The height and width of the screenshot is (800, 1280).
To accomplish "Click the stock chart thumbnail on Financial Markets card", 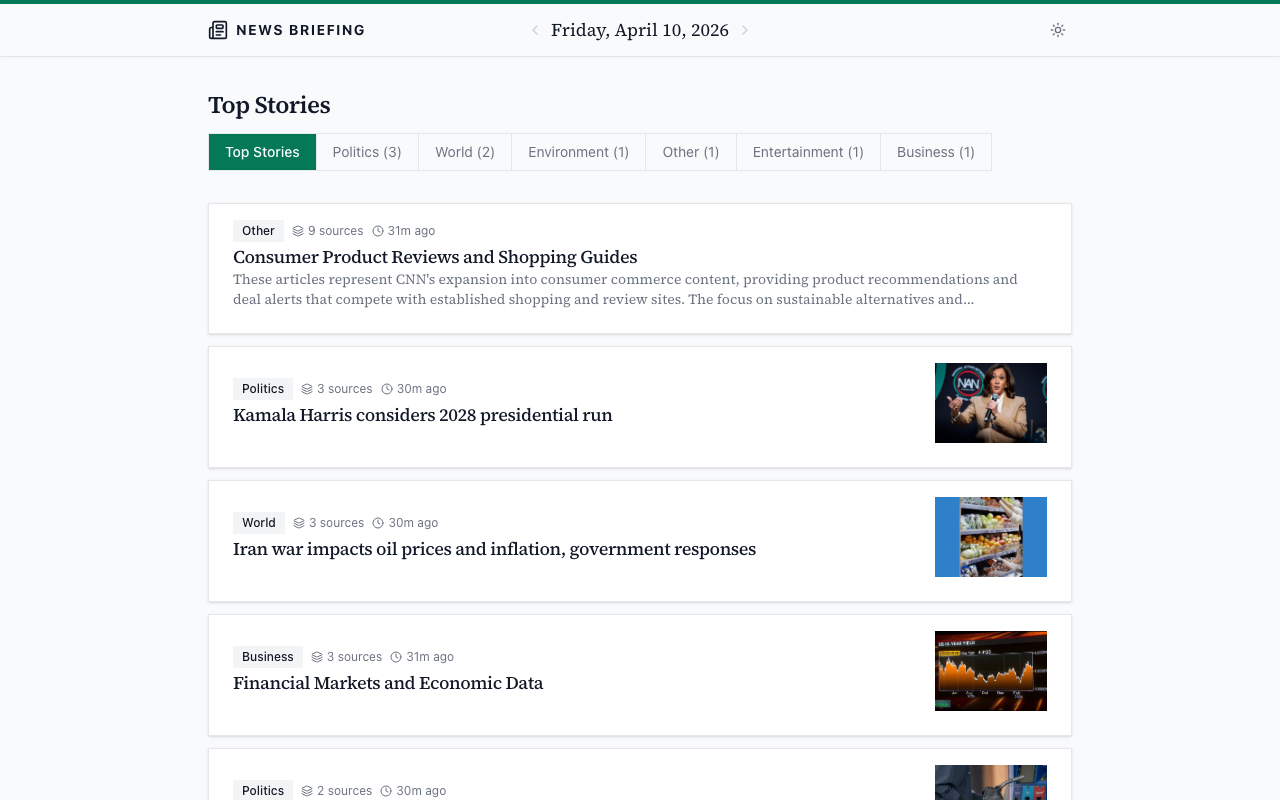I will (x=991, y=671).
